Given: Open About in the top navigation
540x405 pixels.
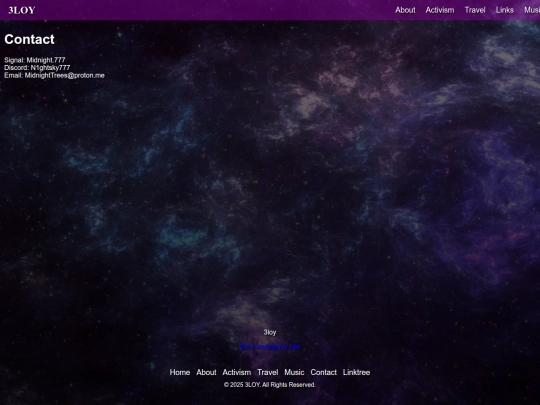Looking at the screenshot, I should (405, 10).
